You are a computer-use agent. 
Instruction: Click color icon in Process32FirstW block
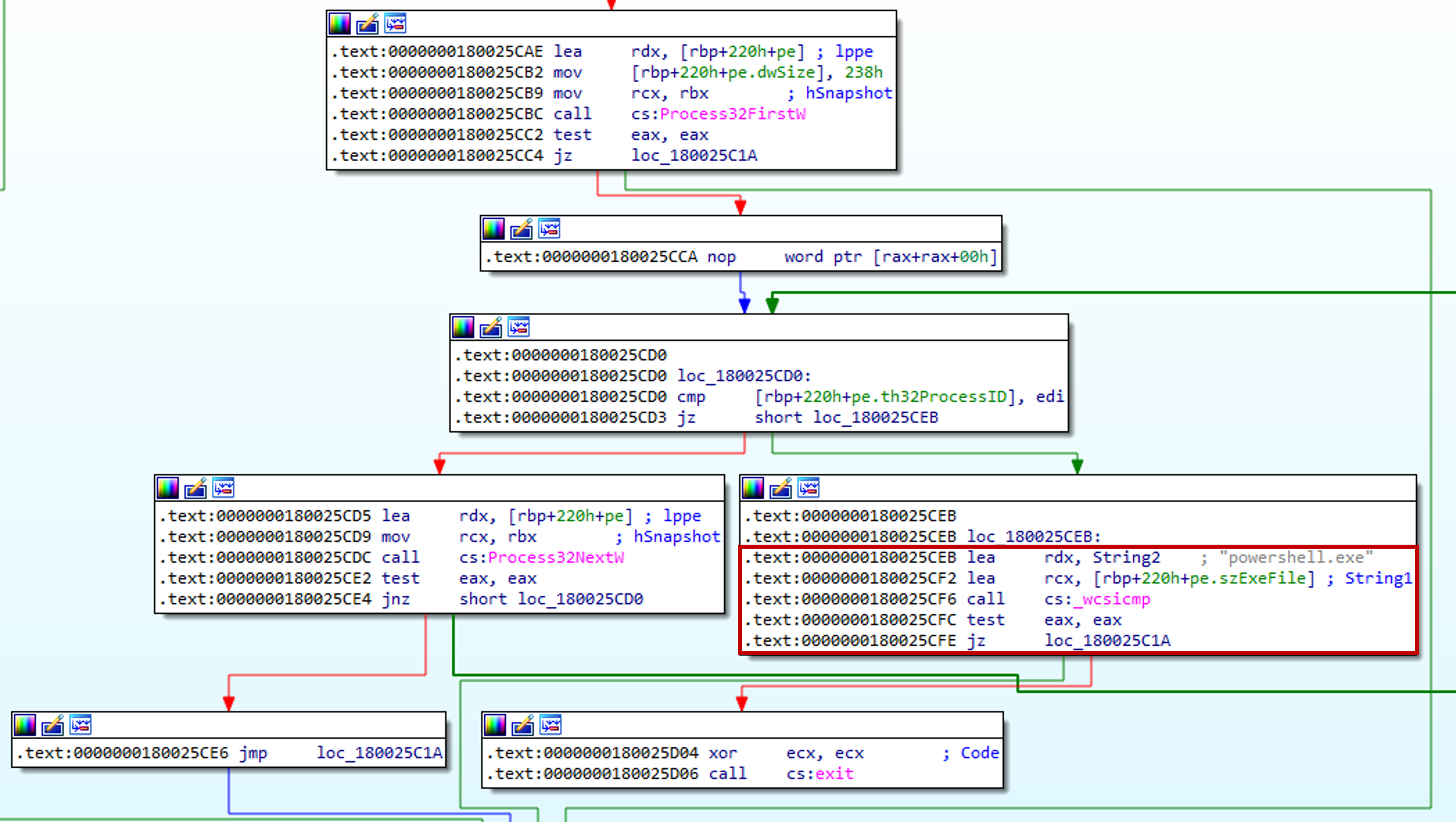pos(340,24)
